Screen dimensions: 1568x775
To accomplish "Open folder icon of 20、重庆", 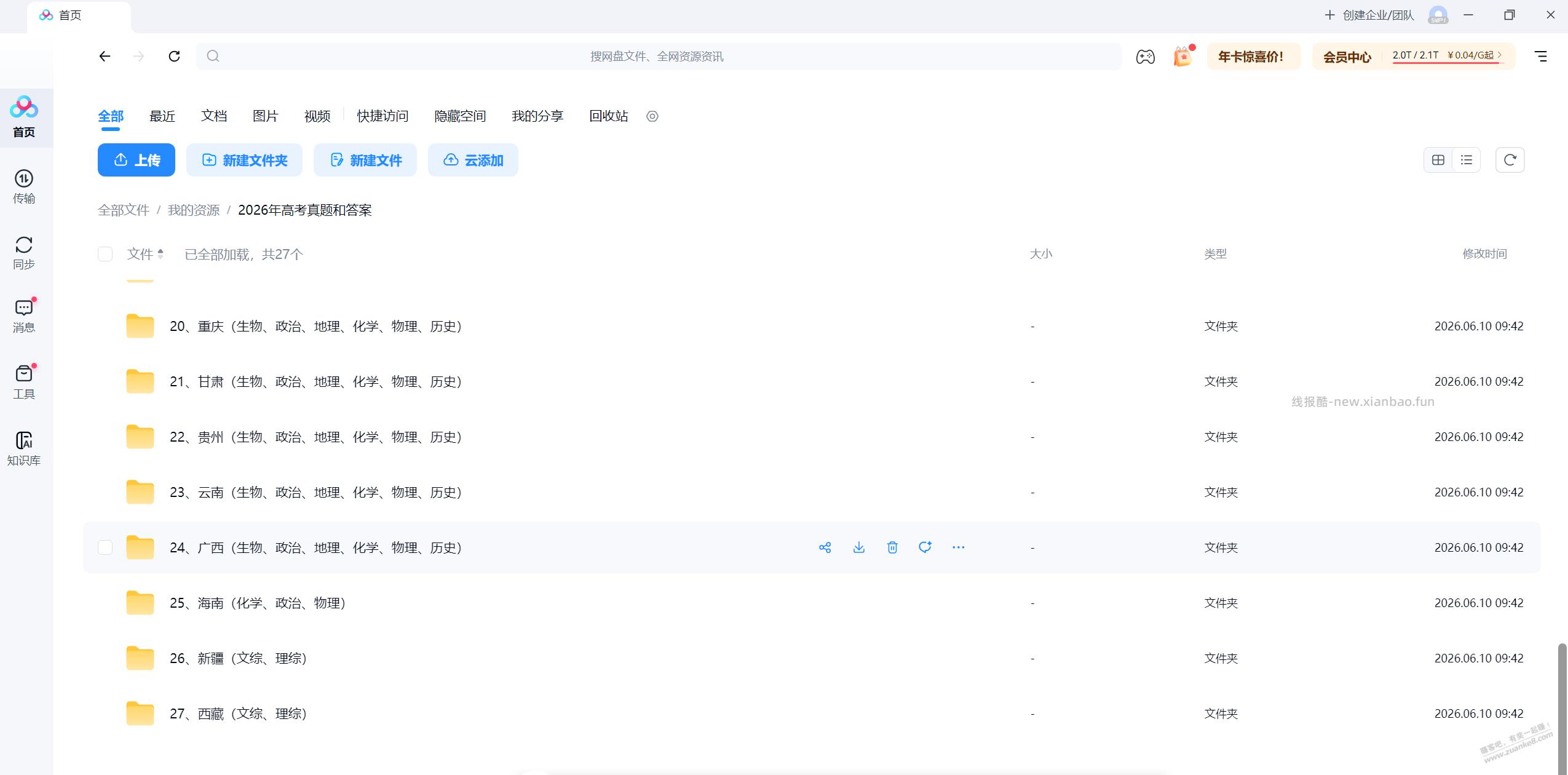I will point(140,326).
